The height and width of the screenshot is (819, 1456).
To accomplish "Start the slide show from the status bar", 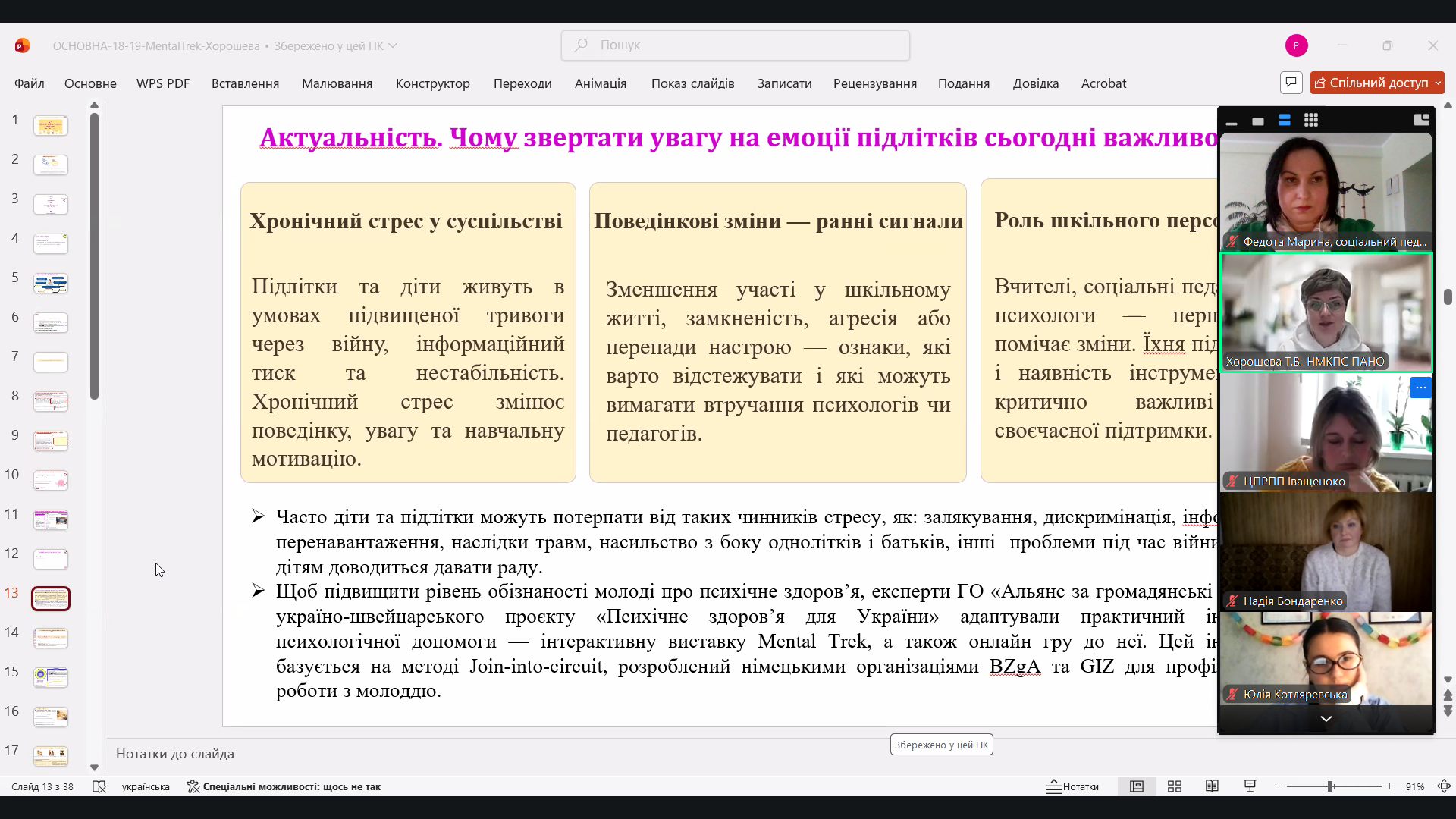I will point(1250,786).
